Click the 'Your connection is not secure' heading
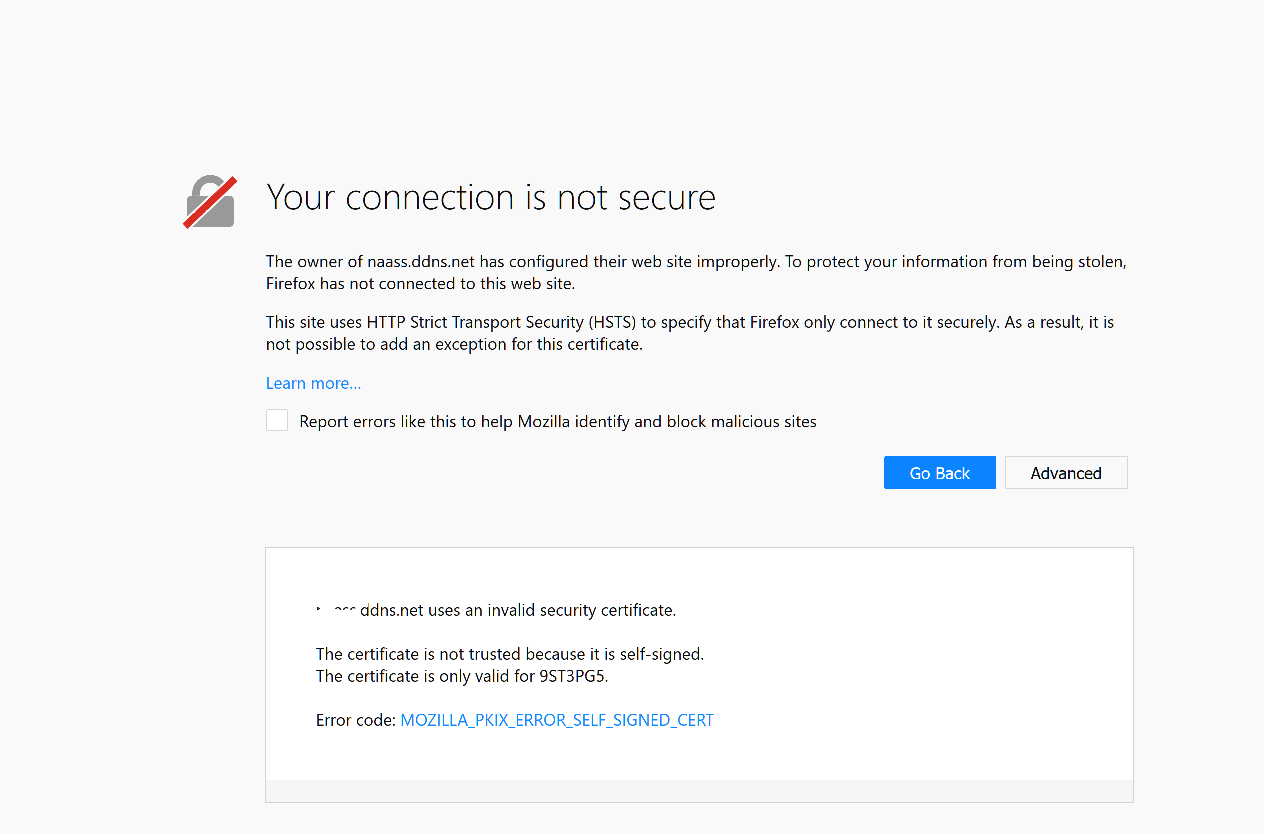The image size is (1264, 834). 490,198
